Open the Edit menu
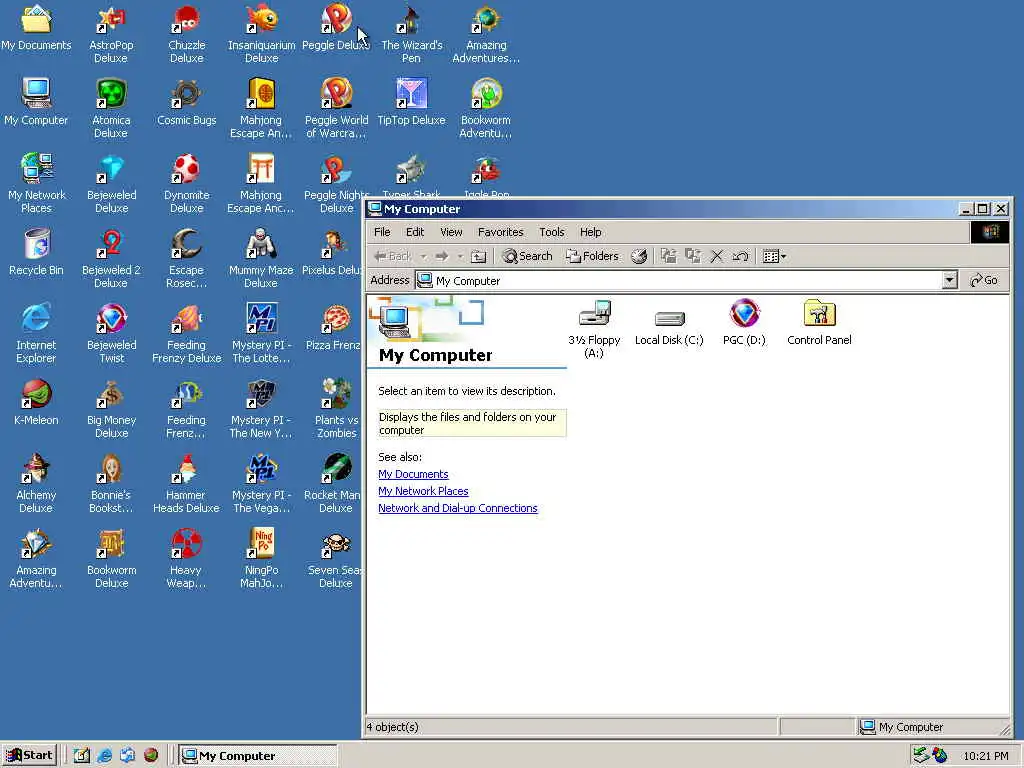This screenshot has width=1024, height=768. (x=415, y=232)
